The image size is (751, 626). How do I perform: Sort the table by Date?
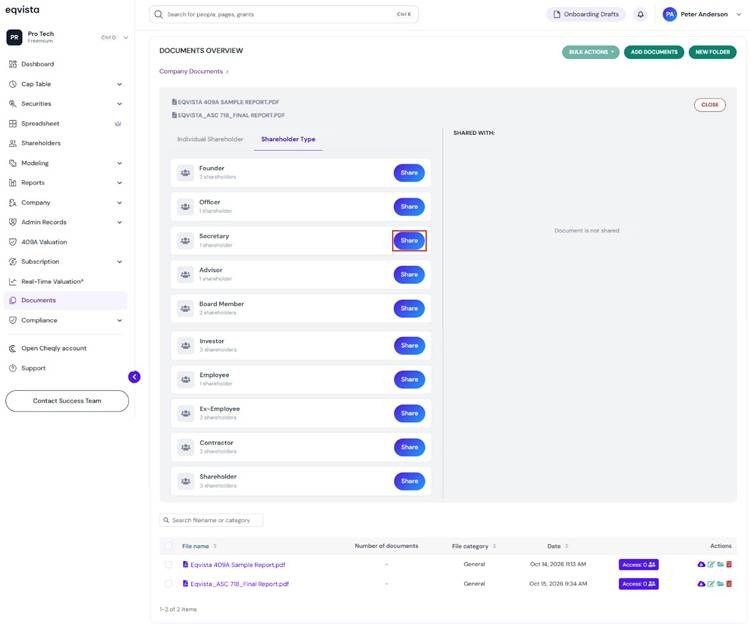coord(558,546)
